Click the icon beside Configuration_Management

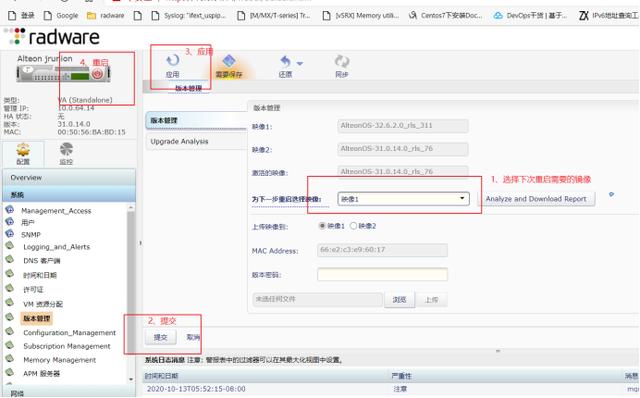(9, 331)
